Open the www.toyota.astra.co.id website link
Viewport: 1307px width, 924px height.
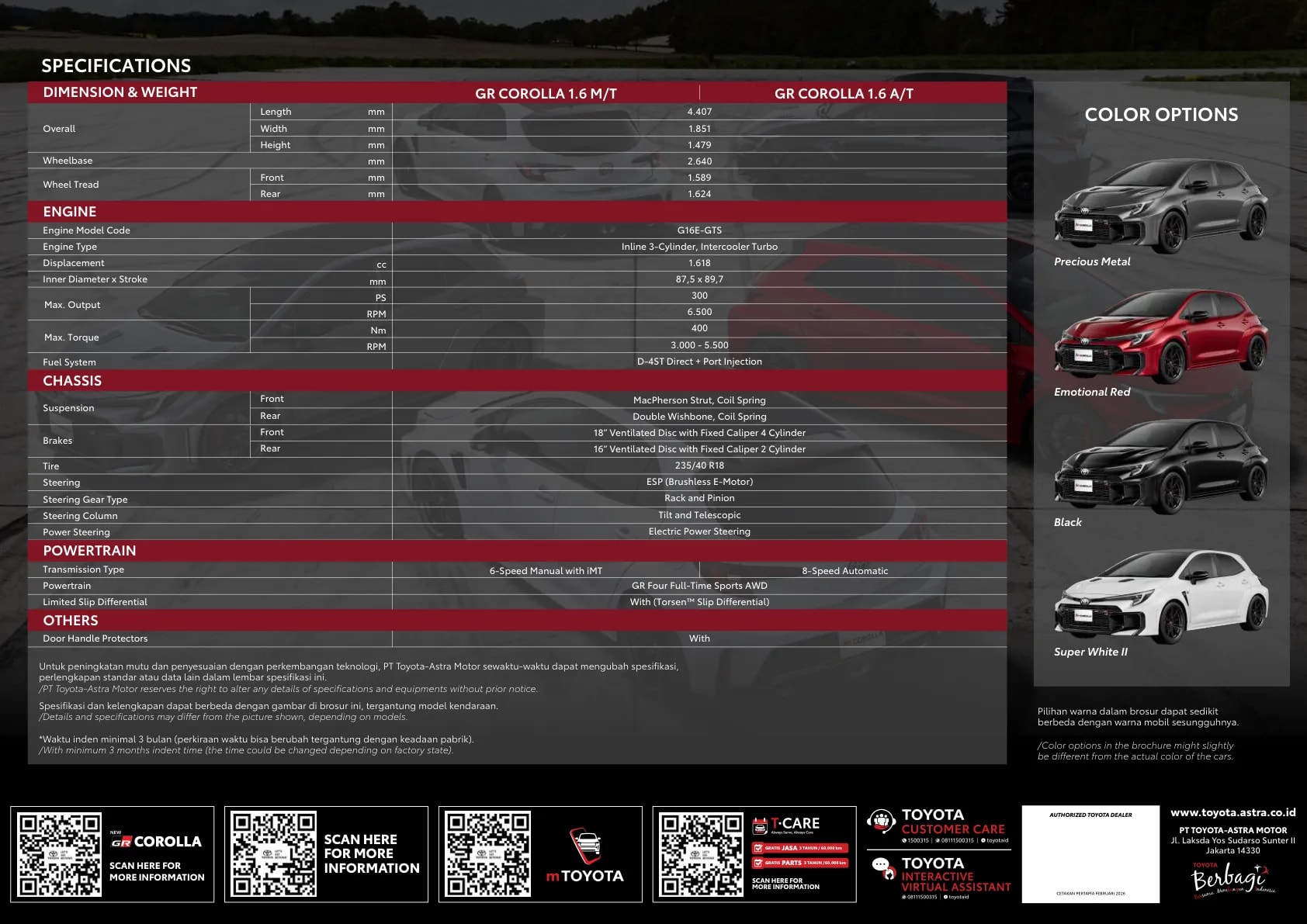tap(1232, 813)
